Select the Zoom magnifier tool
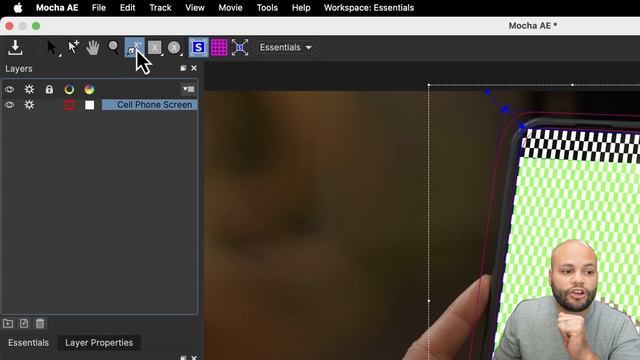640x360 pixels. click(x=113, y=47)
